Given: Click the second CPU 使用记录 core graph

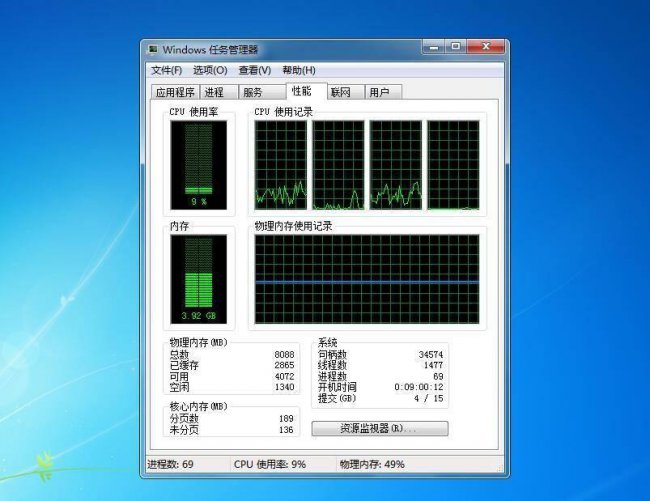Looking at the screenshot, I should point(338,165).
